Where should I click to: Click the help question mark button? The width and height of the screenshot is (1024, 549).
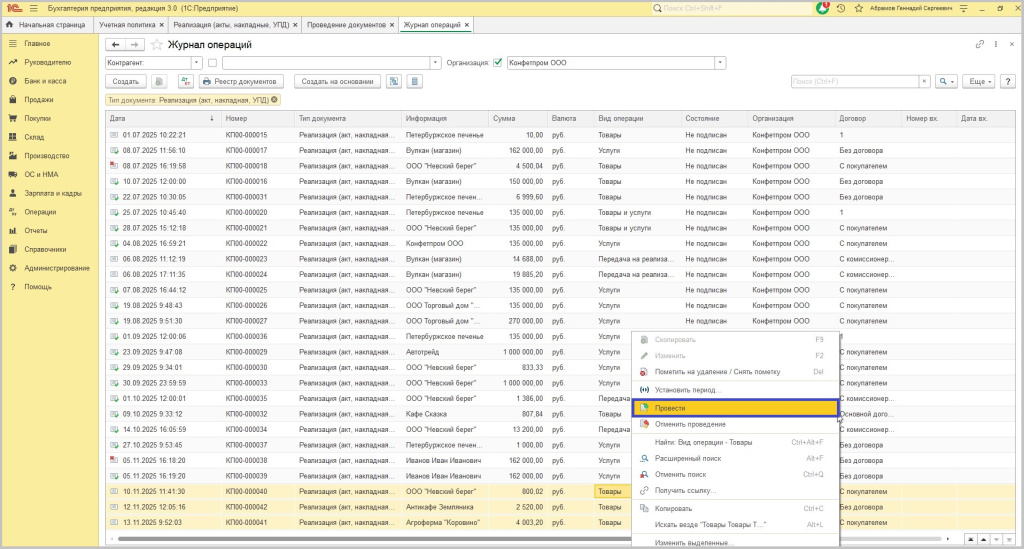[x=1008, y=82]
